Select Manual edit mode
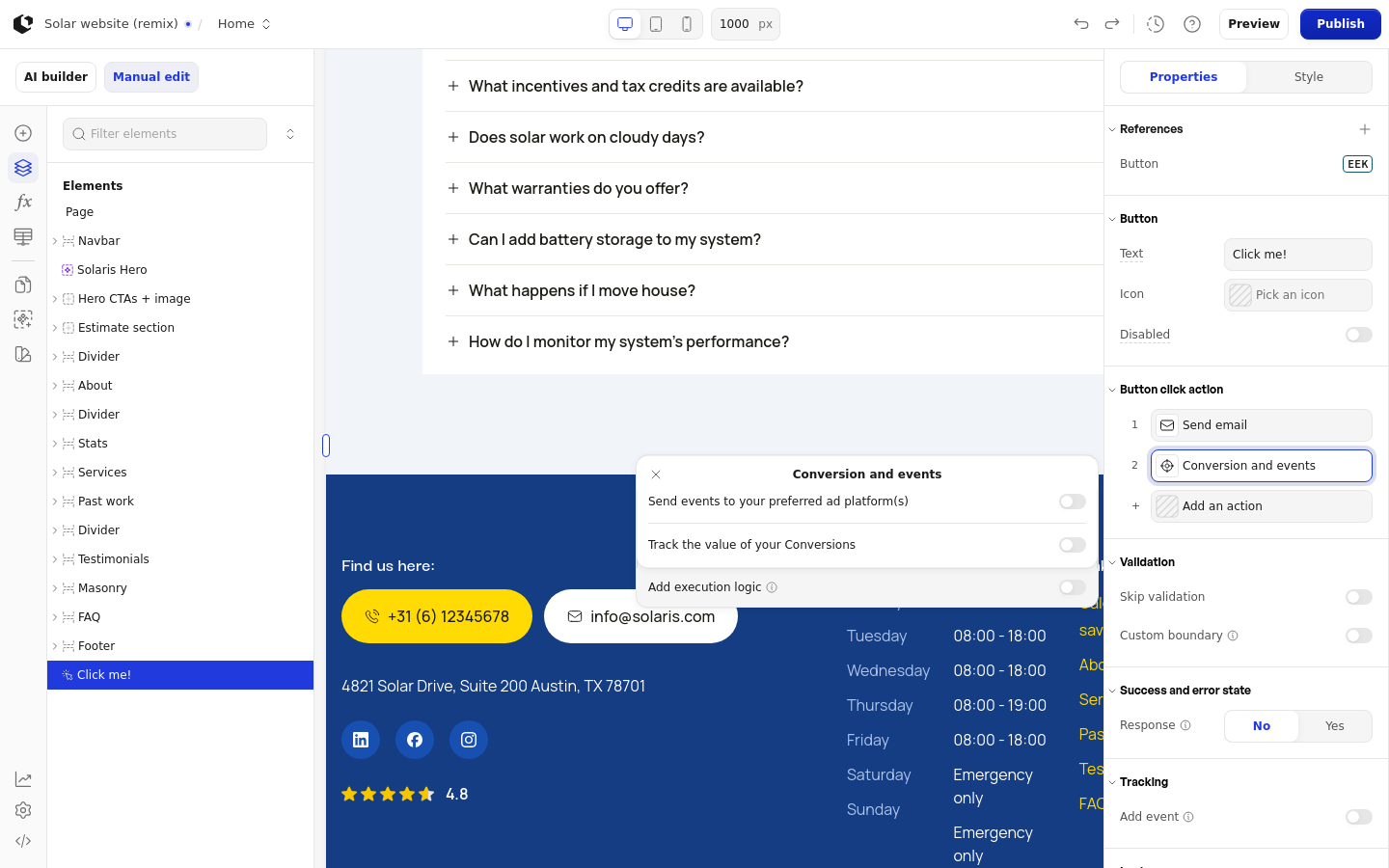 coord(151,77)
